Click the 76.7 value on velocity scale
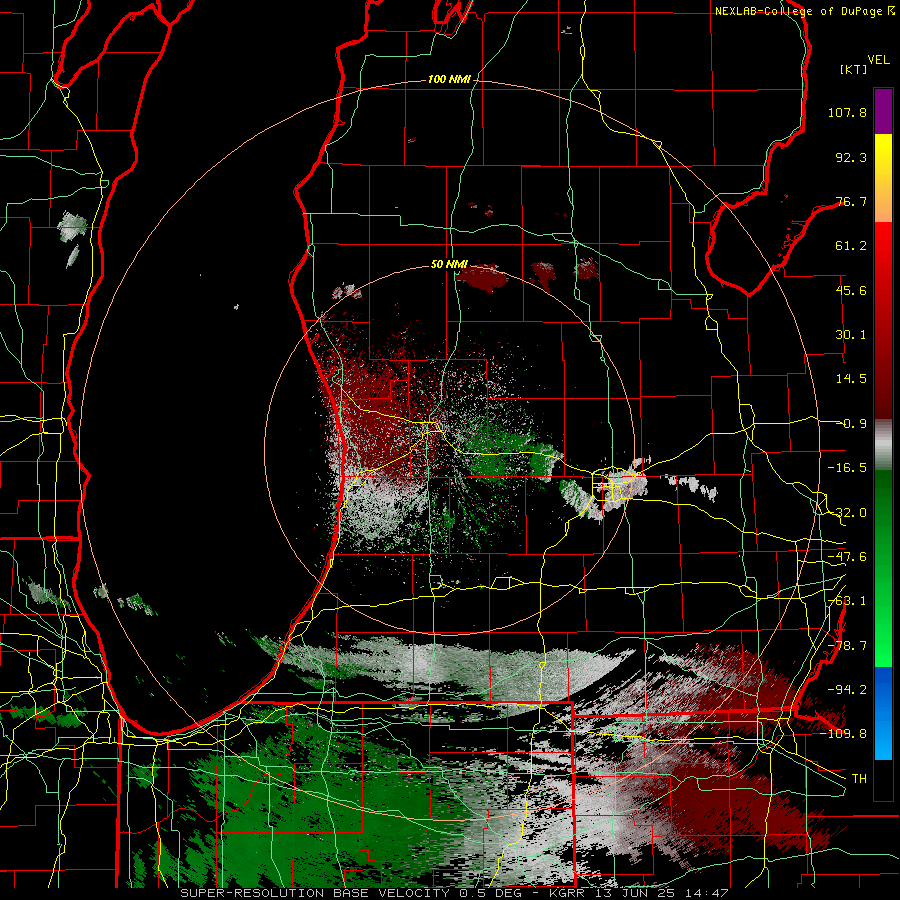Image resolution: width=900 pixels, height=900 pixels. [x=851, y=201]
